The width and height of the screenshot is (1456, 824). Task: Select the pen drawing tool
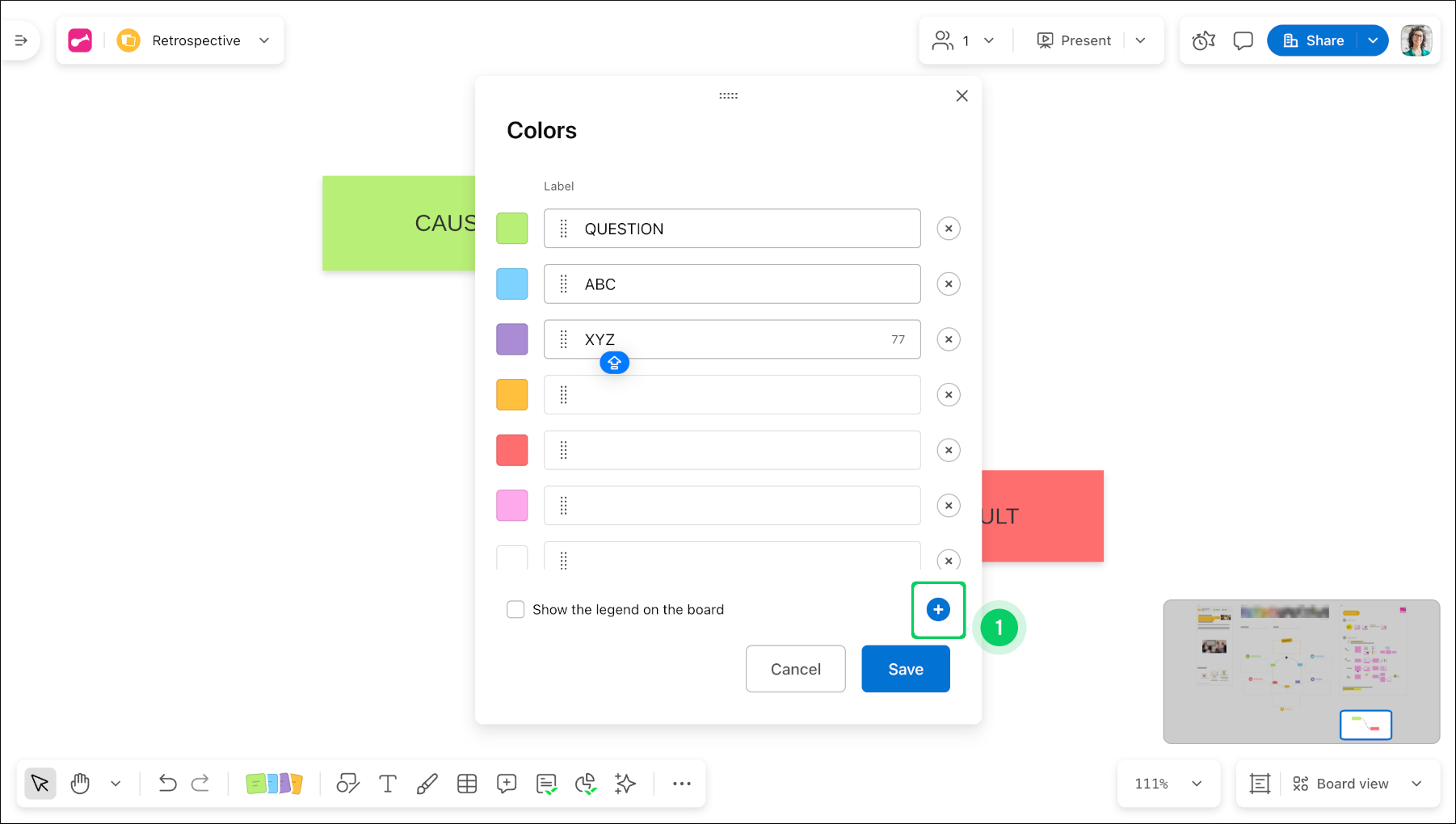click(427, 784)
